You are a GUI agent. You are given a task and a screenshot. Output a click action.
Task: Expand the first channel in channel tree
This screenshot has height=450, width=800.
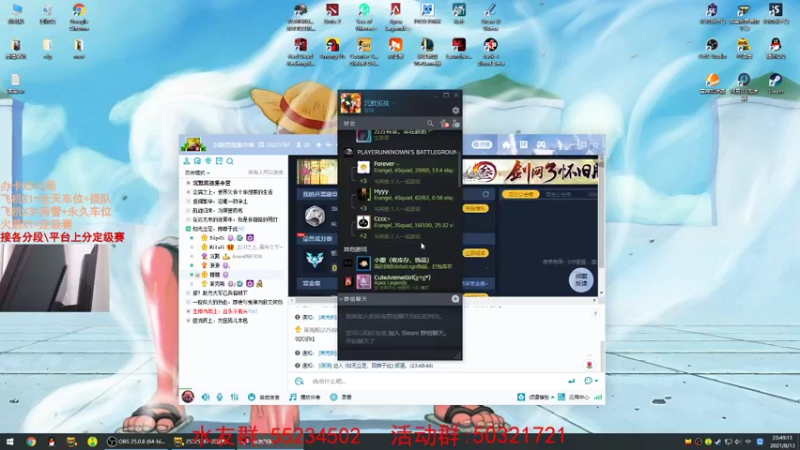point(188,183)
